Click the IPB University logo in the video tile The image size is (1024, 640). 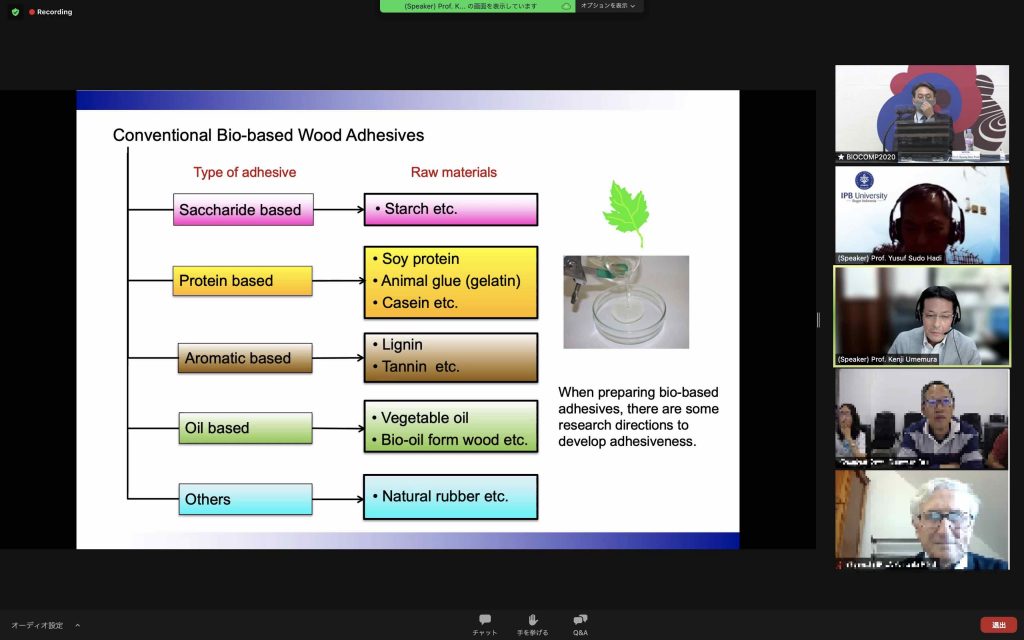click(x=864, y=187)
